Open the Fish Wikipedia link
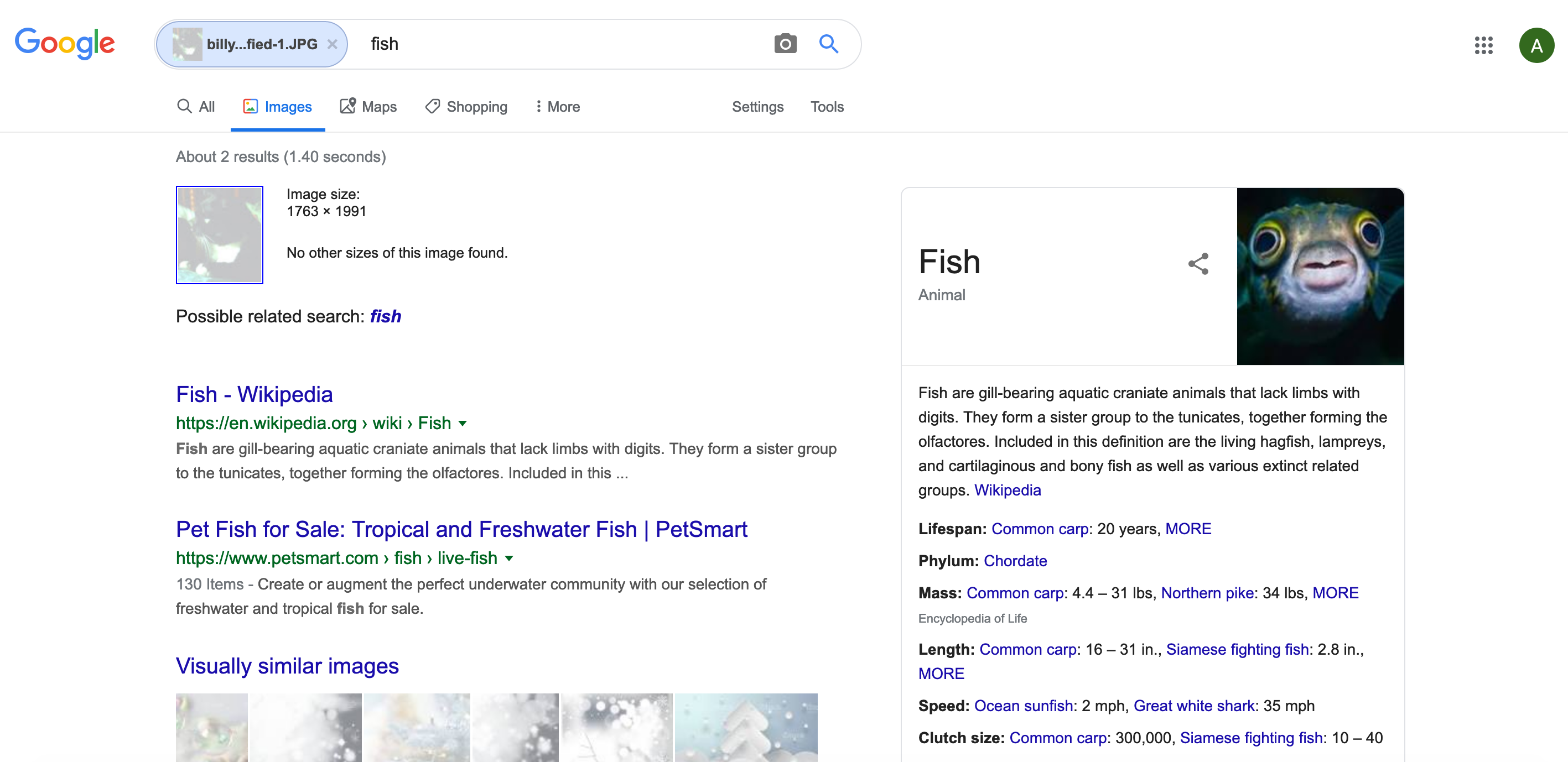The image size is (1568, 762). tap(254, 393)
